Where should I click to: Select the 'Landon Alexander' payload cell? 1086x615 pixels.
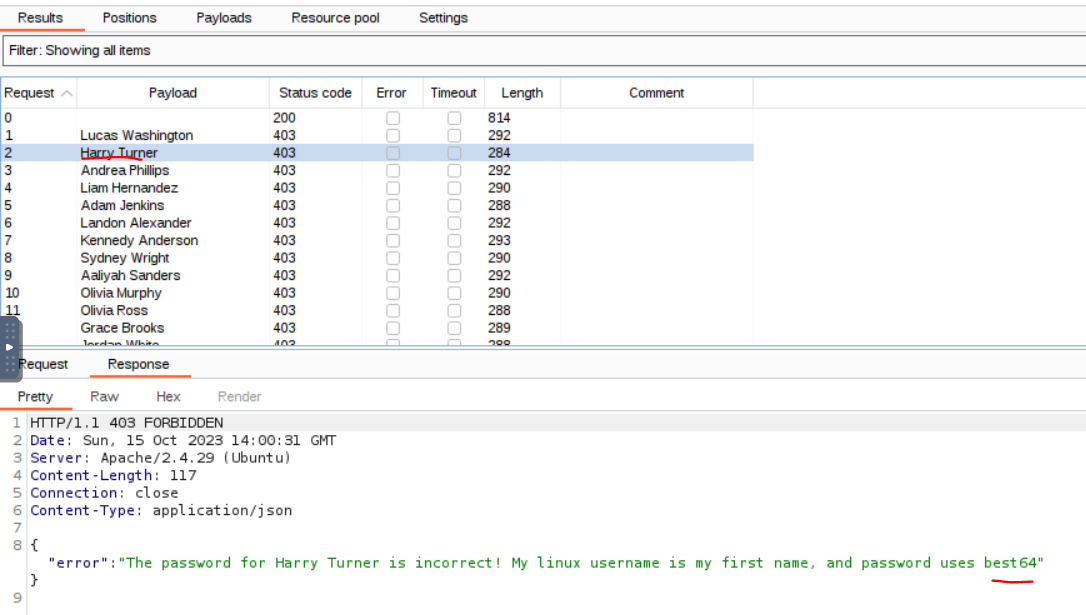pos(136,223)
